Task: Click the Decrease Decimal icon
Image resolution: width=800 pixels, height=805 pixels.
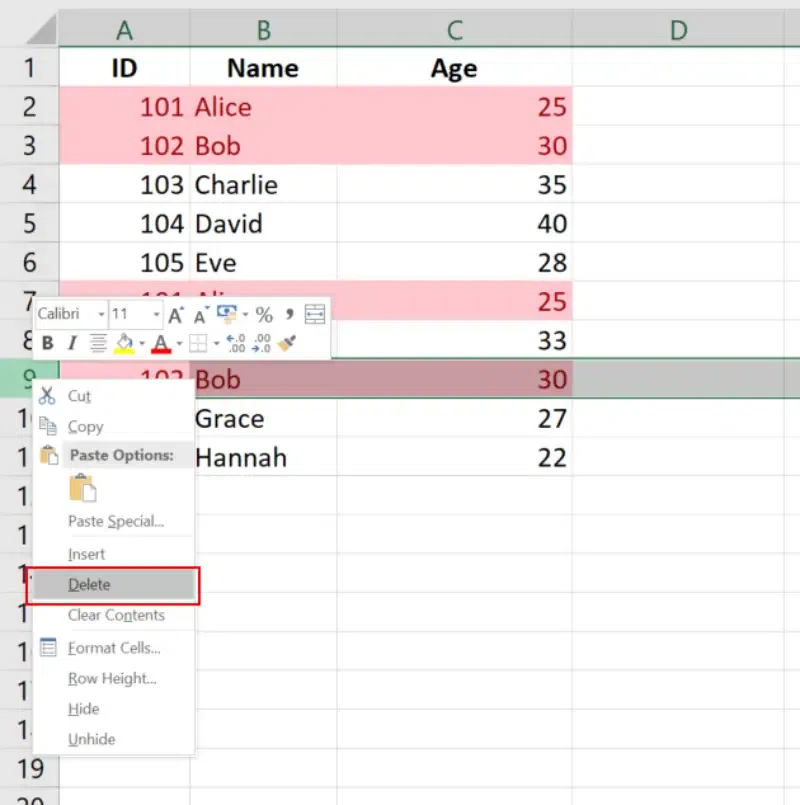Action: pyautogui.click(x=261, y=344)
